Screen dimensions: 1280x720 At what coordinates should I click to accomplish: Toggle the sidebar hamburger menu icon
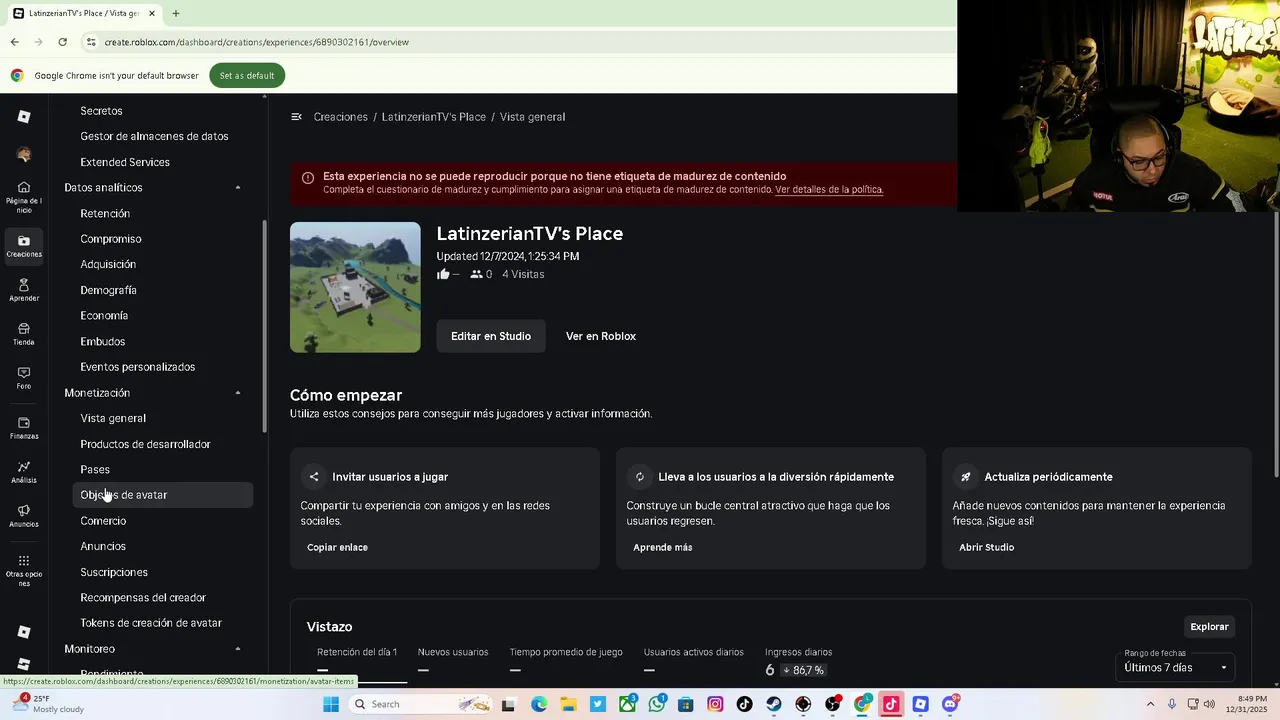[296, 117]
